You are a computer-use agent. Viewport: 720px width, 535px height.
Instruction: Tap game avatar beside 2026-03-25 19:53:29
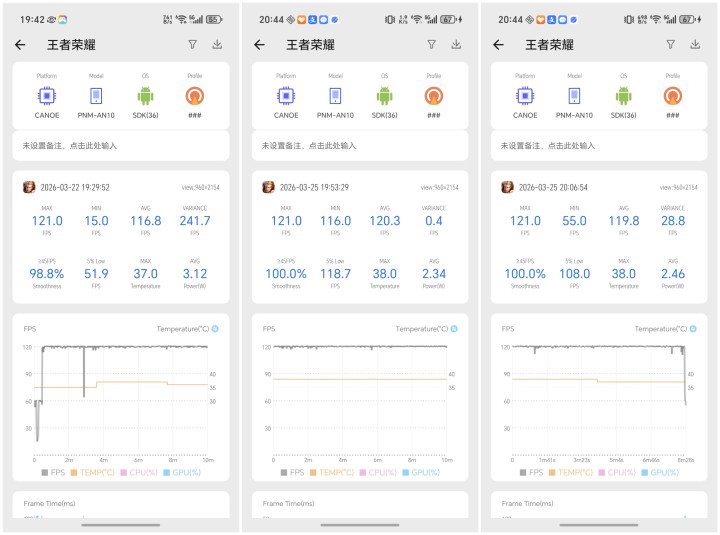(268, 187)
